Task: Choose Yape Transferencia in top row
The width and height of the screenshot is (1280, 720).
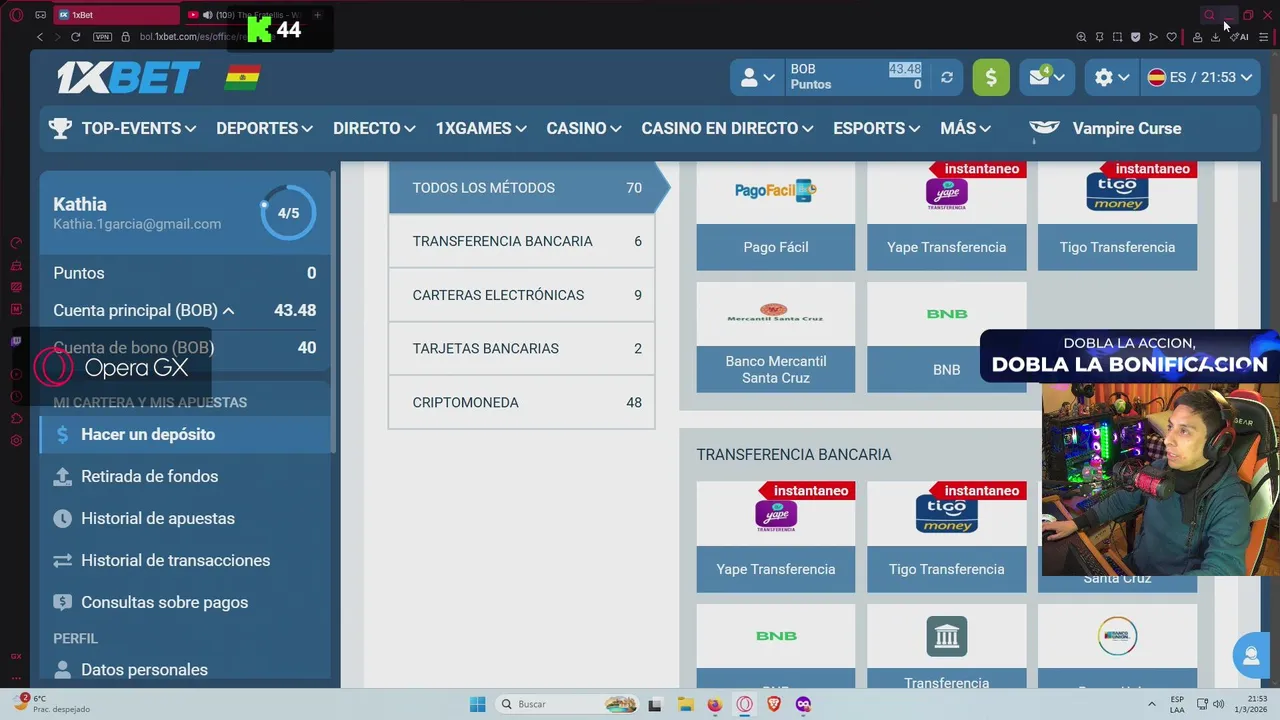Action: [946, 215]
